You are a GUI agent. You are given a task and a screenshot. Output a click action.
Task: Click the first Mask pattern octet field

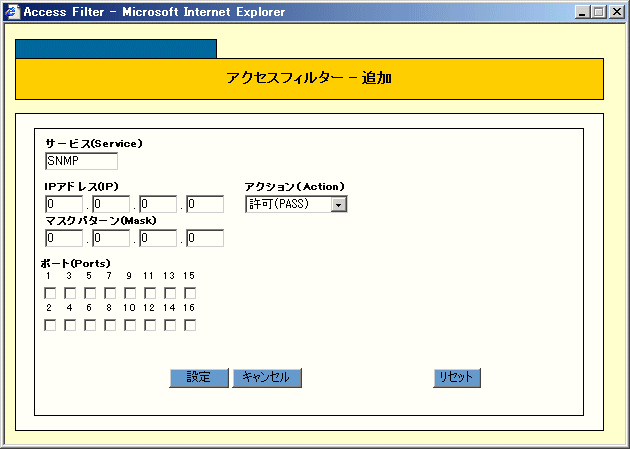click(x=64, y=238)
